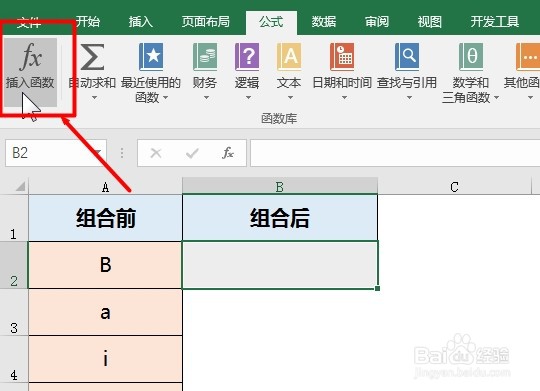540x391 pixels.
Task: Select column A header
Action: point(105,187)
